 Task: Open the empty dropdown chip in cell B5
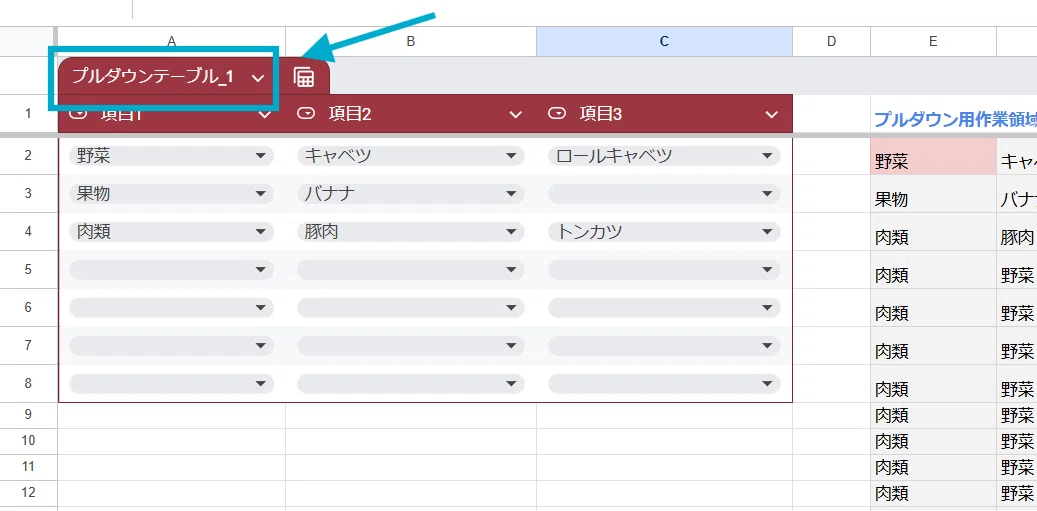pos(411,270)
